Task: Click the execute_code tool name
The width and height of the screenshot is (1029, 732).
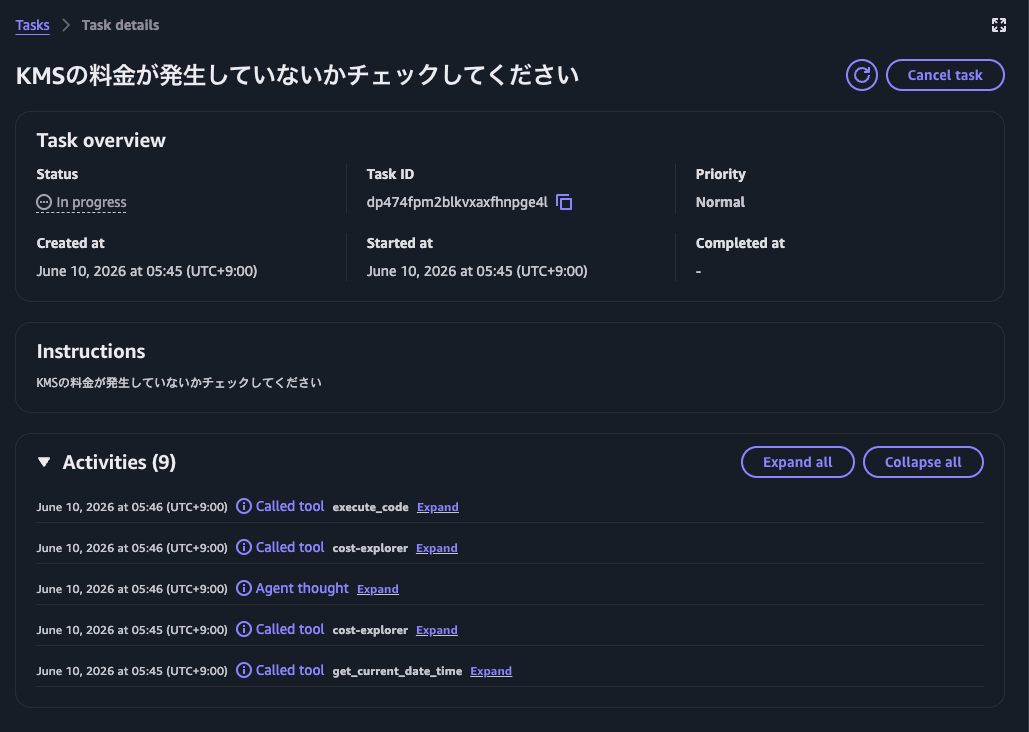Action: tap(370, 507)
